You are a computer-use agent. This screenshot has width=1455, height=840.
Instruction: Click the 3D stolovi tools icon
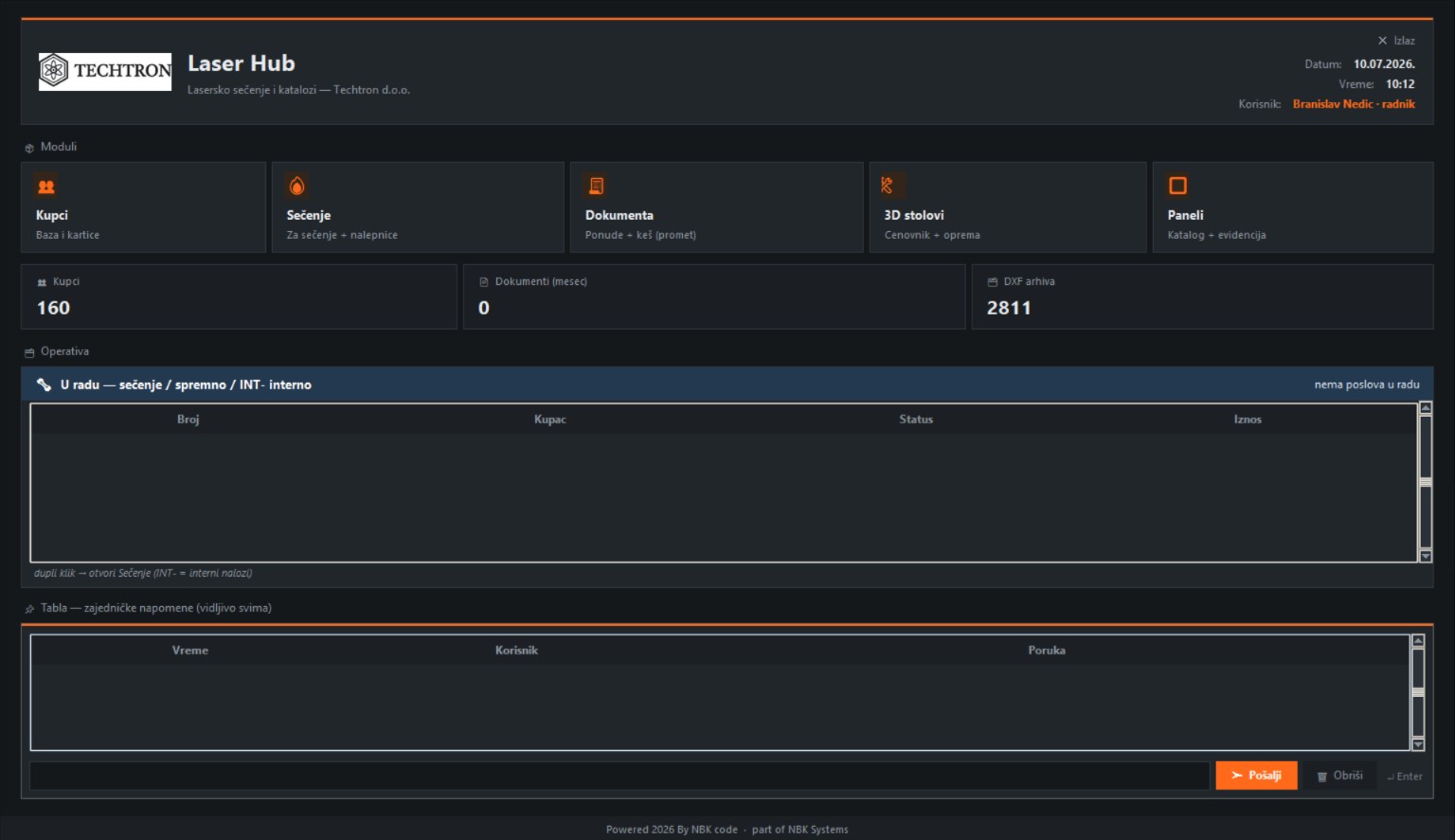click(x=887, y=186)
